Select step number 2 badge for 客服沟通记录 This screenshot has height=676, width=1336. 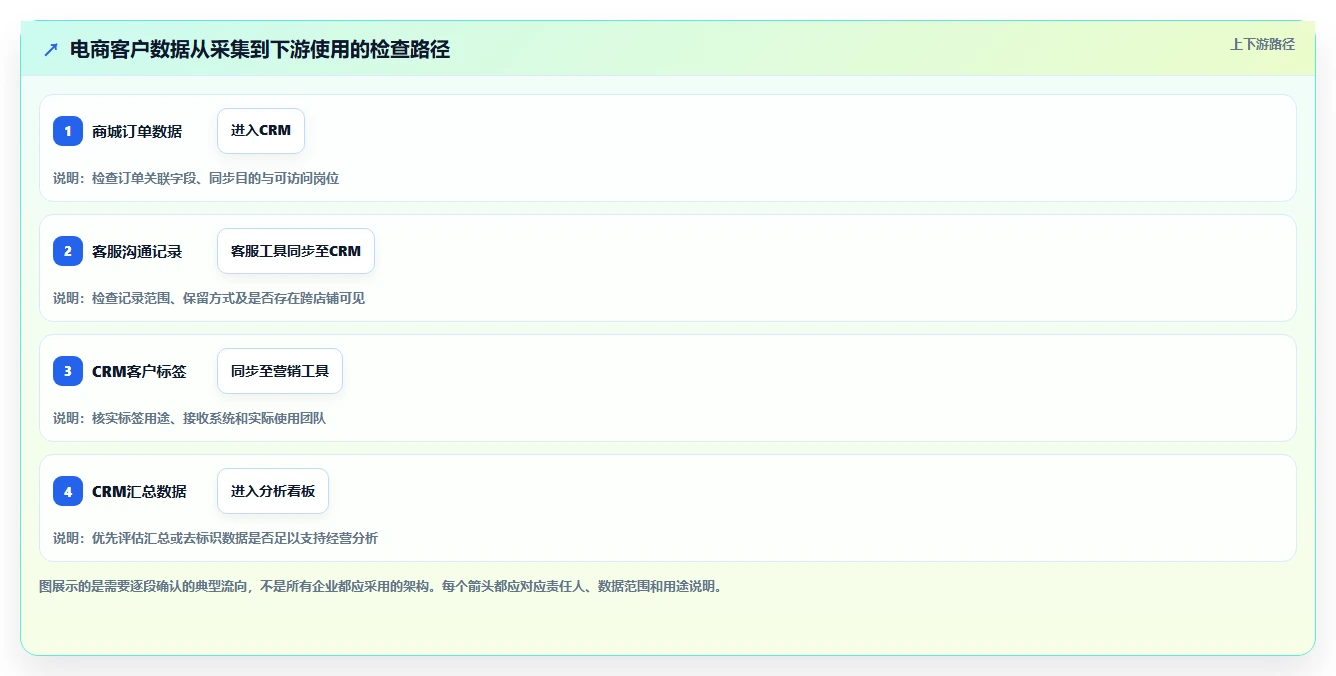point(68,251)
